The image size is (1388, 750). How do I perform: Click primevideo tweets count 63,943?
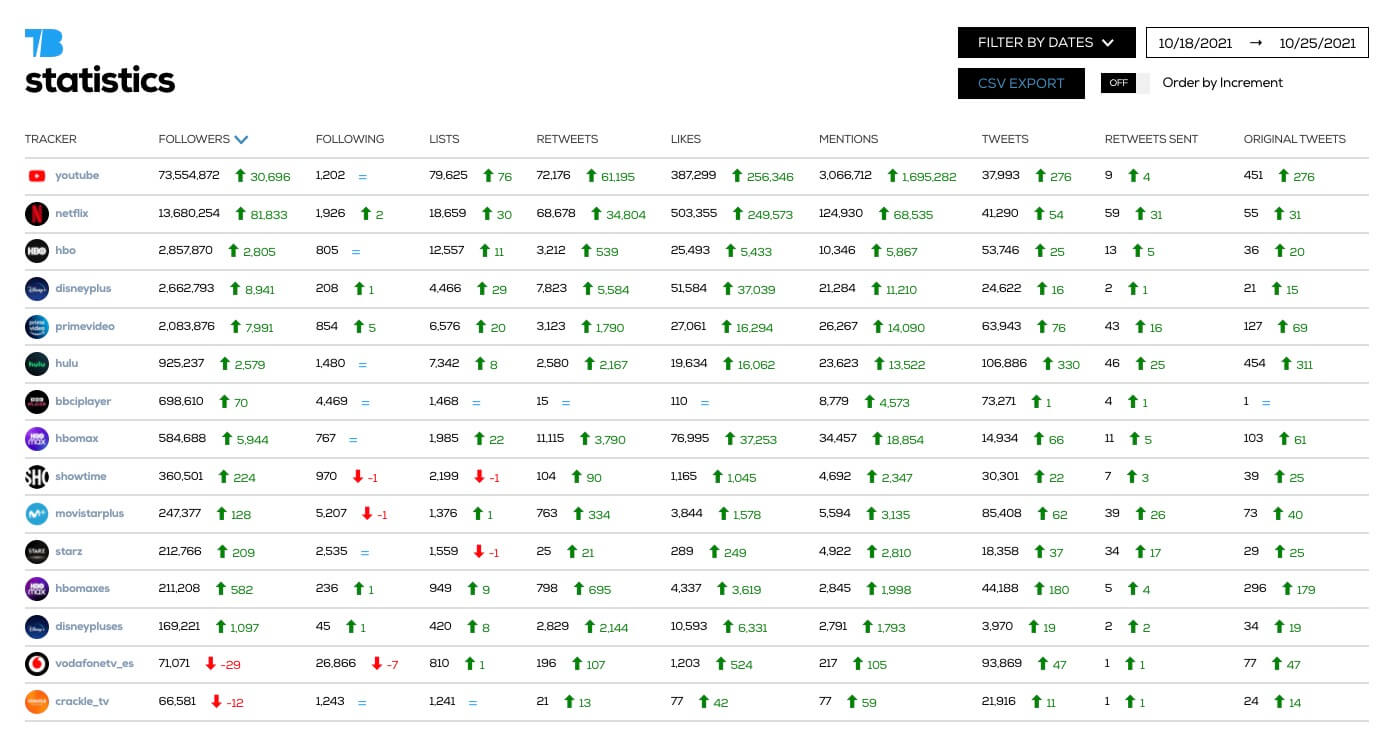pos(1002,326)
